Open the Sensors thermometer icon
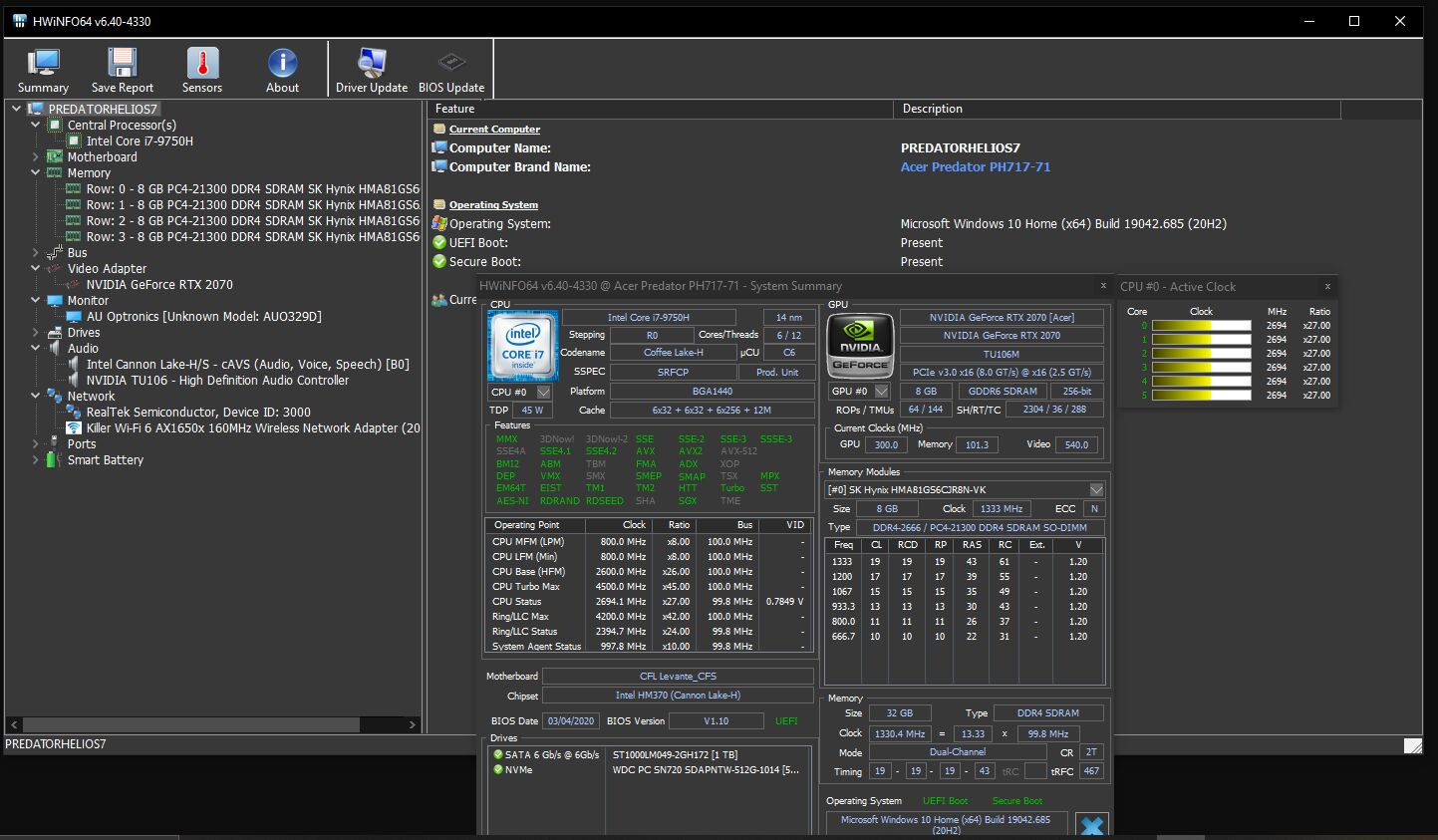This screenshot has height=840, width=1438. 202,63
